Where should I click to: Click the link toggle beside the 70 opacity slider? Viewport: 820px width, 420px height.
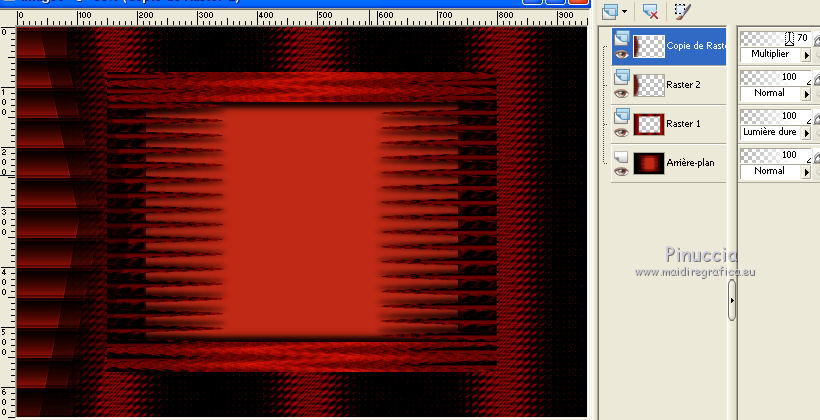tap(816, 39)
